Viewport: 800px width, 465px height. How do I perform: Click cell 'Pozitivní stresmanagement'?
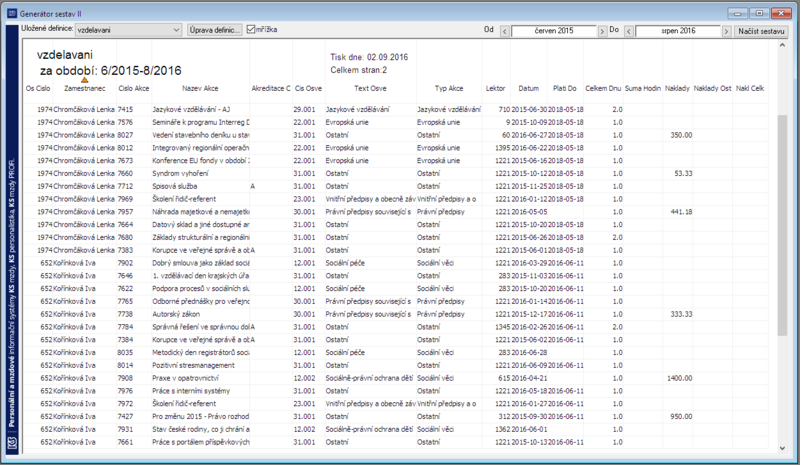pos(193,365)
